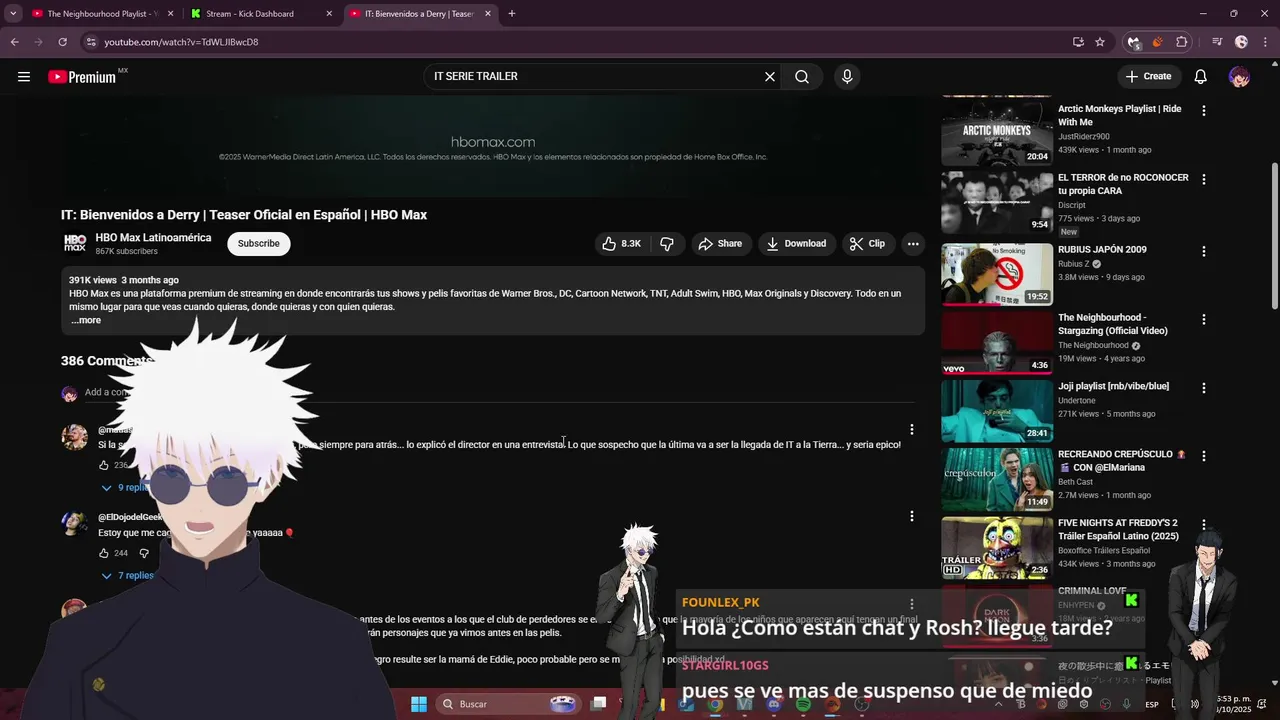Create a Clip of the video
1280x720 pixels.
[x=867, y=243]
